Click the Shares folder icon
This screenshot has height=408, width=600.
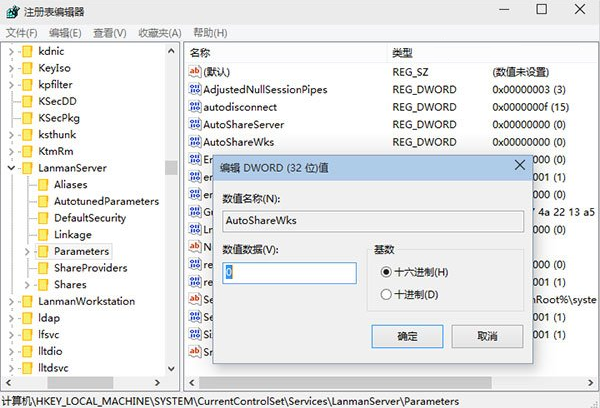click(x=43, y=285)
